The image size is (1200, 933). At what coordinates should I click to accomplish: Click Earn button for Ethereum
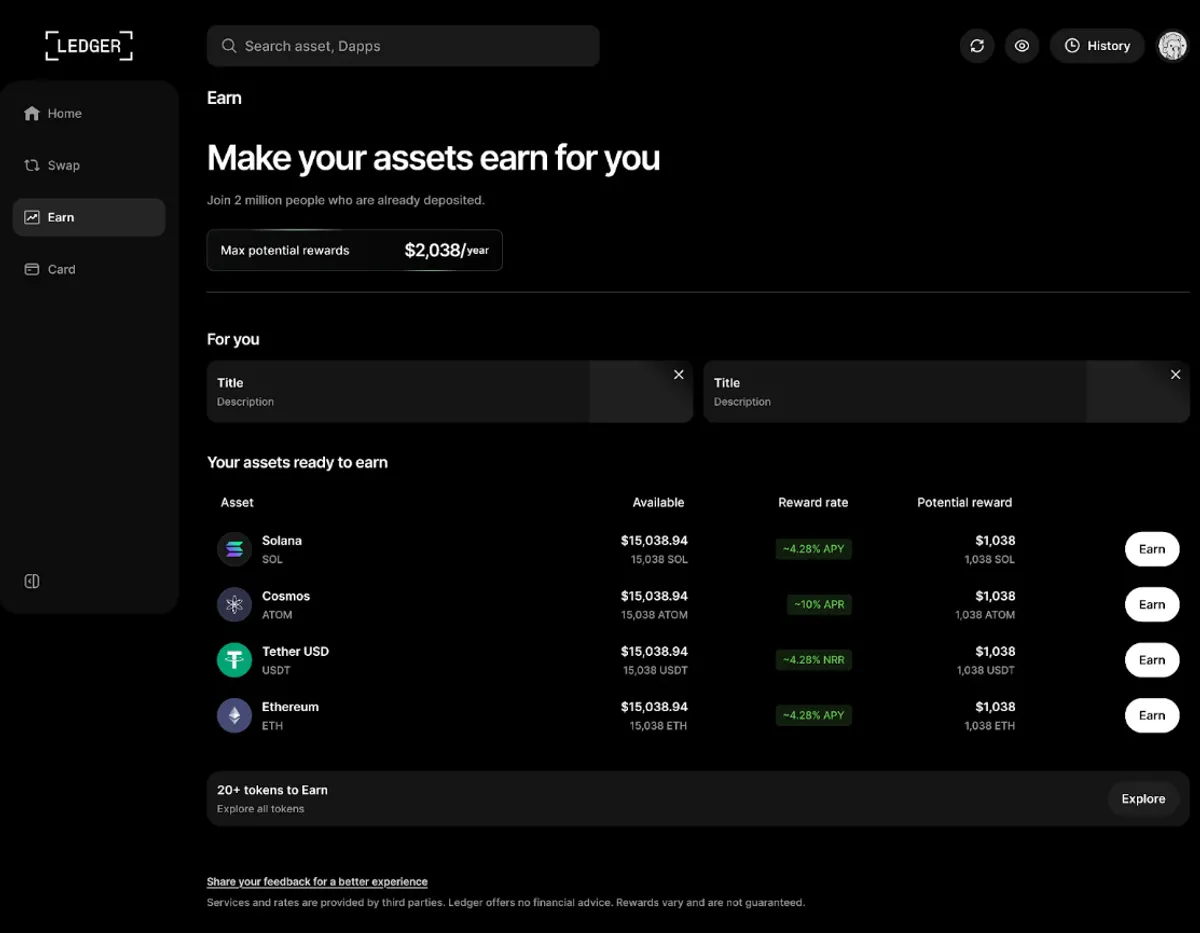pyautogui.click(x=1152, y=715)
